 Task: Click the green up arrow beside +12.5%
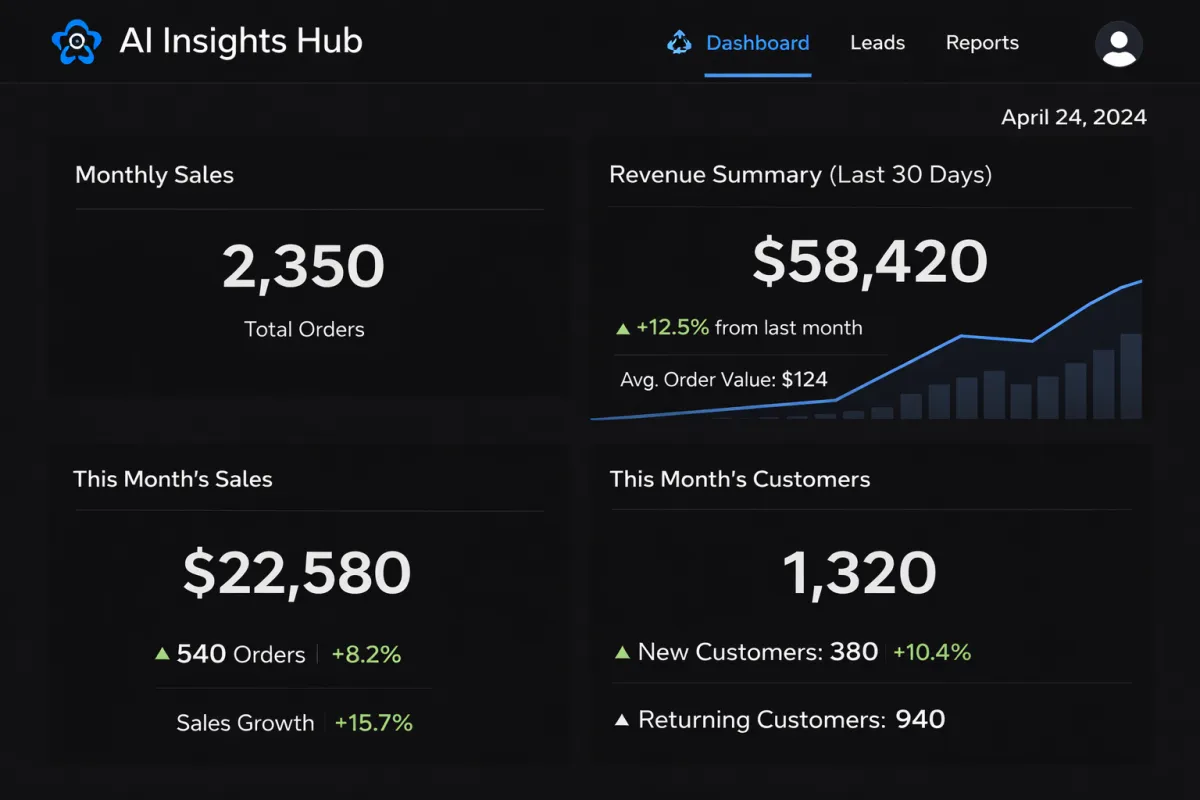point(622,327)
